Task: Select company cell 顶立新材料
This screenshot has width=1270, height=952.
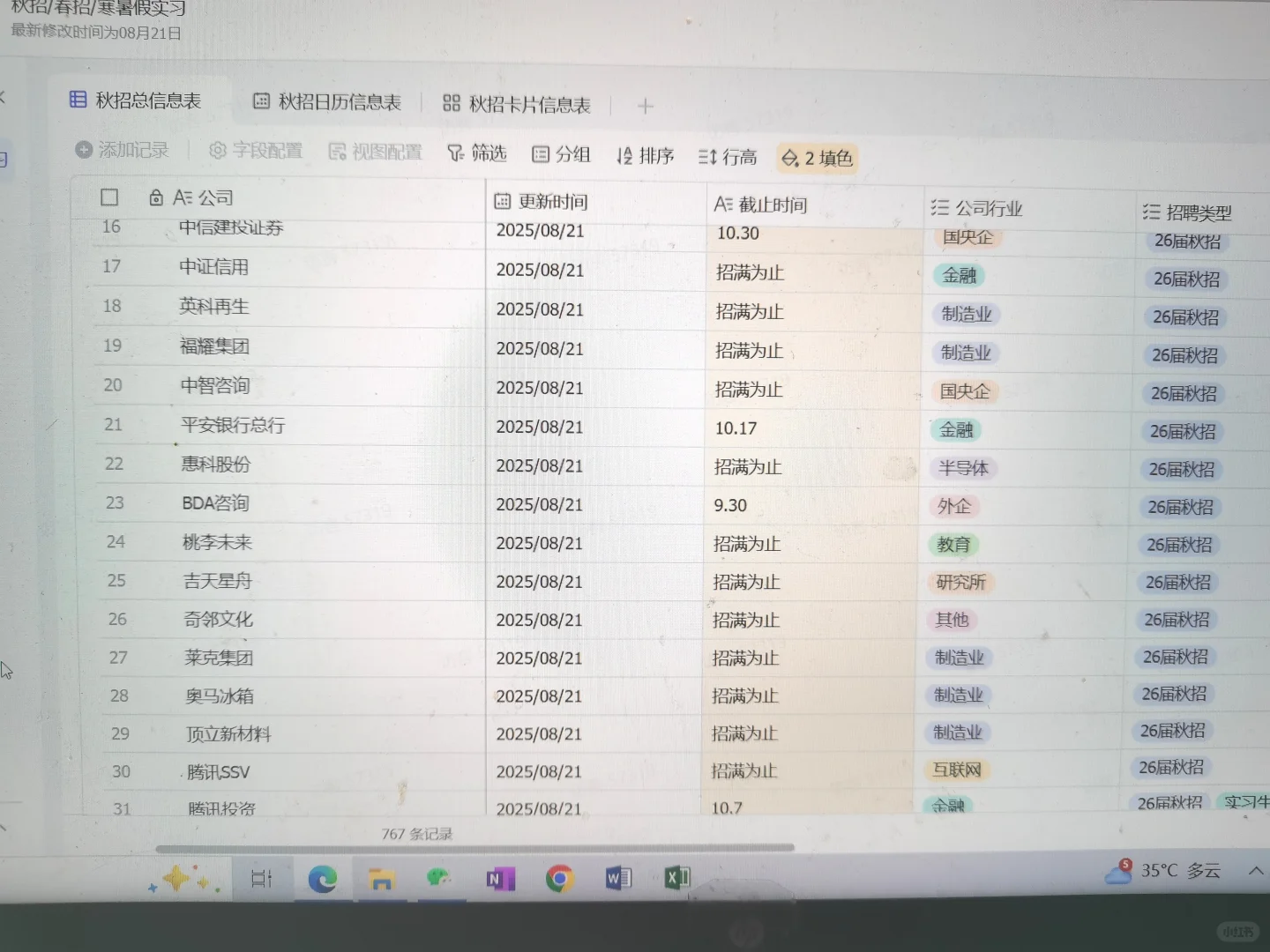Action: pyautogui.click(x=228, y=734)
